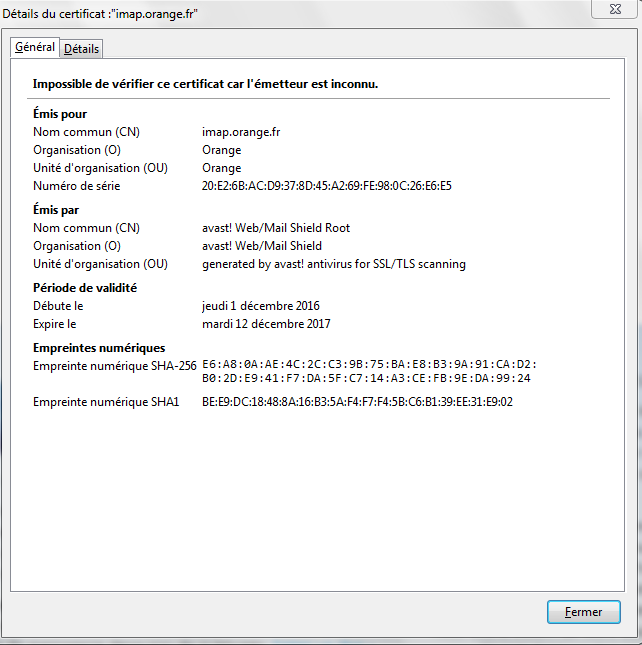Select the Général tab
This screenshot has height=645, width=642.
coord(35,47)
